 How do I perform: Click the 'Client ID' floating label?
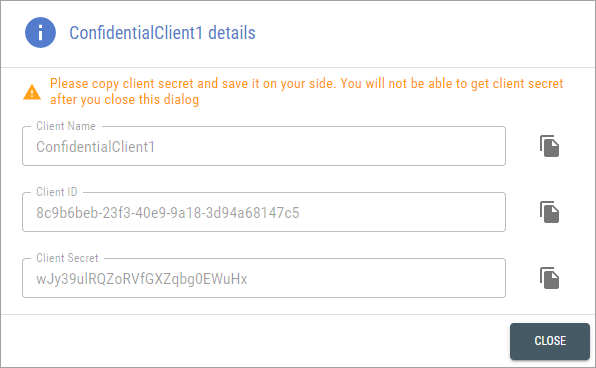57,192
